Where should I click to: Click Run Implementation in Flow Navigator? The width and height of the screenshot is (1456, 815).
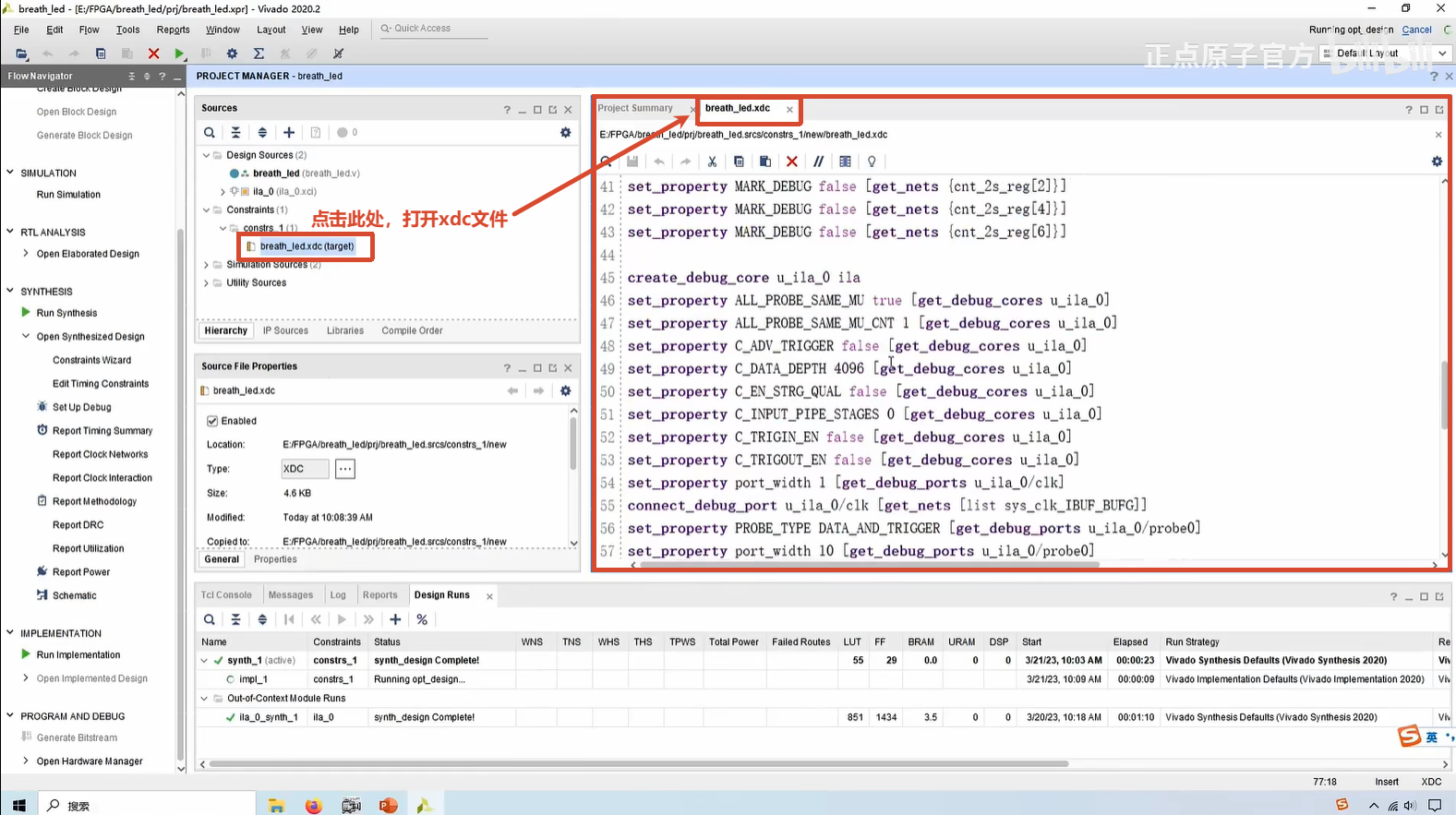(x=78, y=654)
